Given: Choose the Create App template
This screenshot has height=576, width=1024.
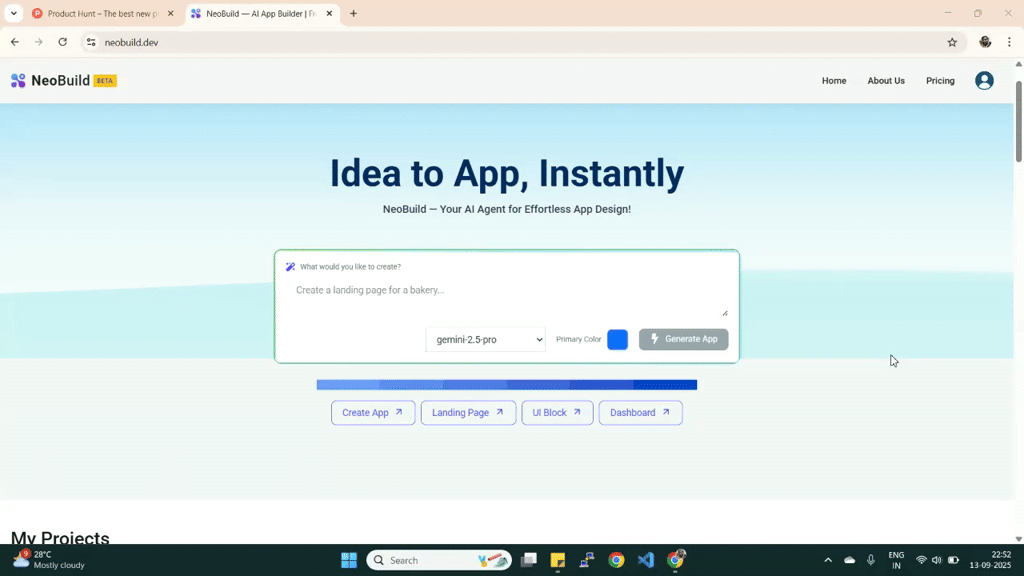Looking at the screenshot, I should pos(373,413).
